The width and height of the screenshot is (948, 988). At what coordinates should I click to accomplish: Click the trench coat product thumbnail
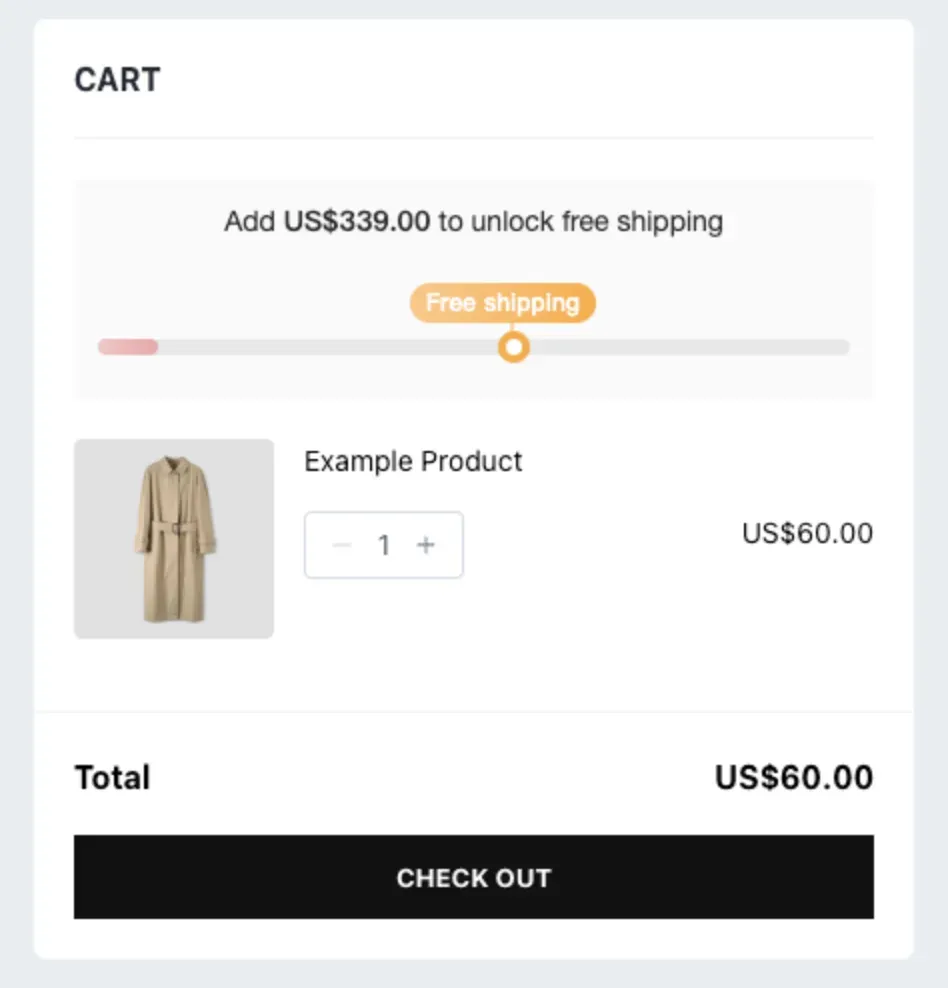tap(174, 538)
